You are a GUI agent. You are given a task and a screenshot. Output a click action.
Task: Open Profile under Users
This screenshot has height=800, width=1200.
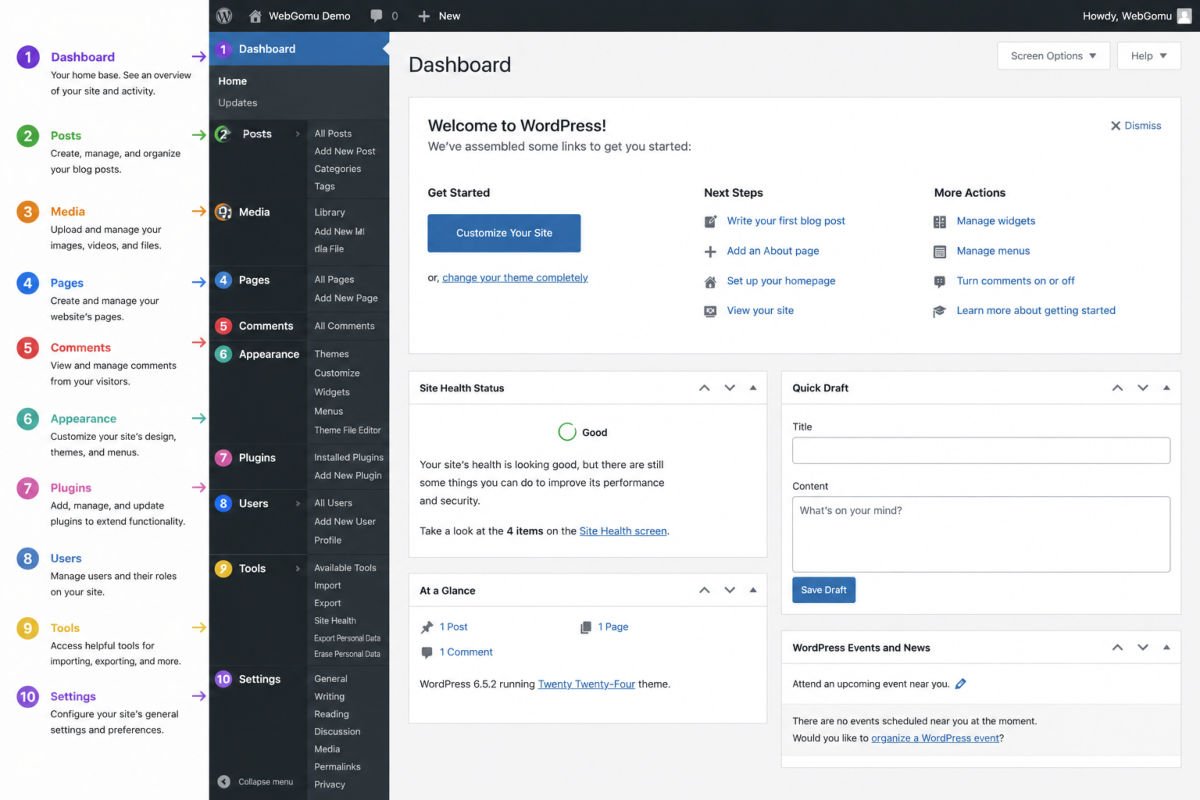pyautogui.click(x=328, y=540)
